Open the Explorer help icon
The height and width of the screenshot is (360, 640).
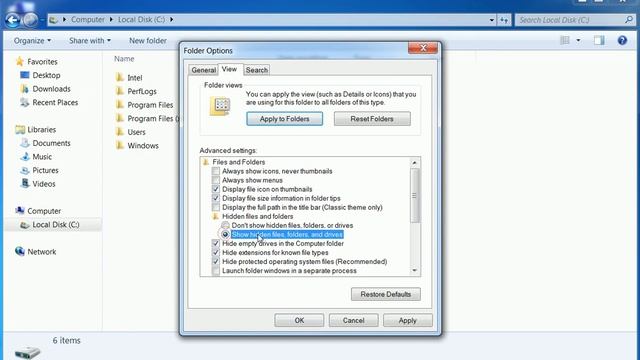pyautogui.click(x=622, y=40)
